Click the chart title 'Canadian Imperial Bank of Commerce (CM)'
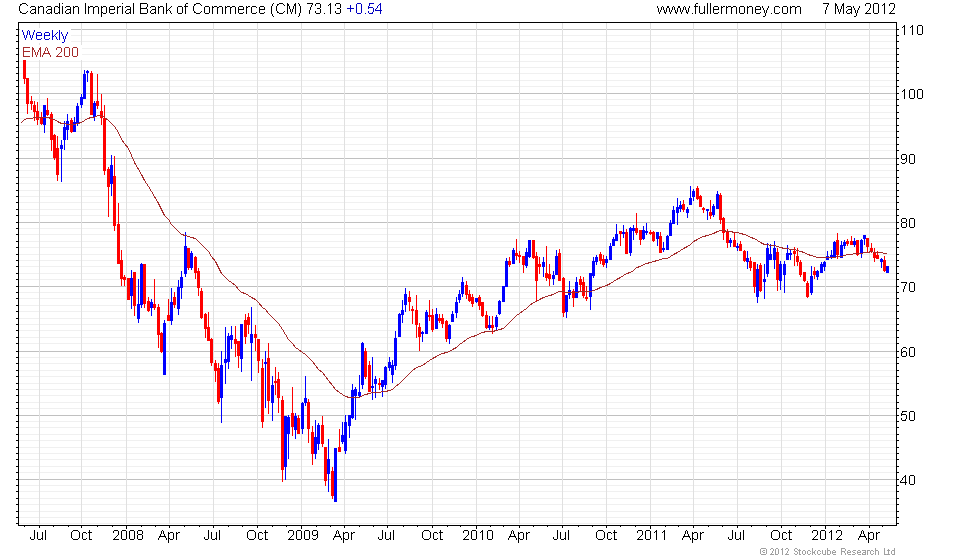 160,9
